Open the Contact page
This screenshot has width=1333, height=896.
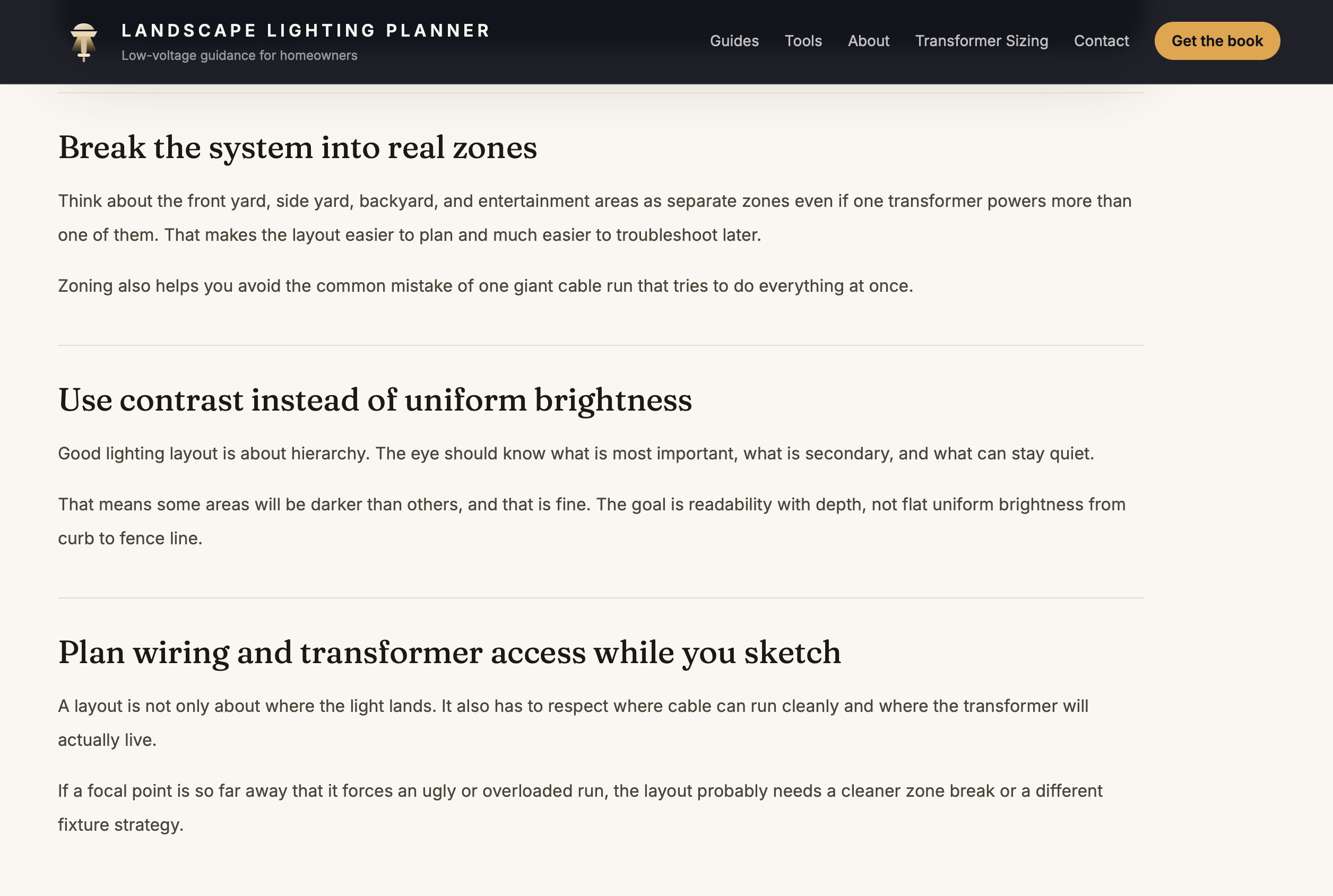1101,41
